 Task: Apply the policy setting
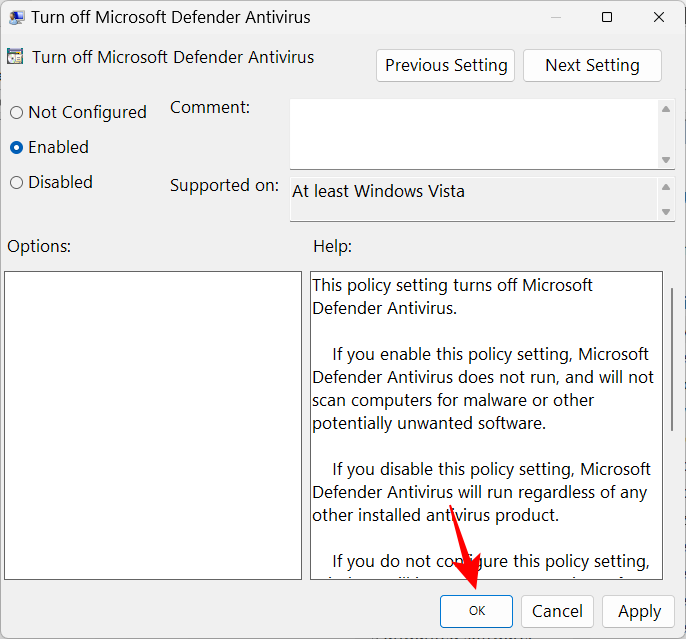click(639, 611)
